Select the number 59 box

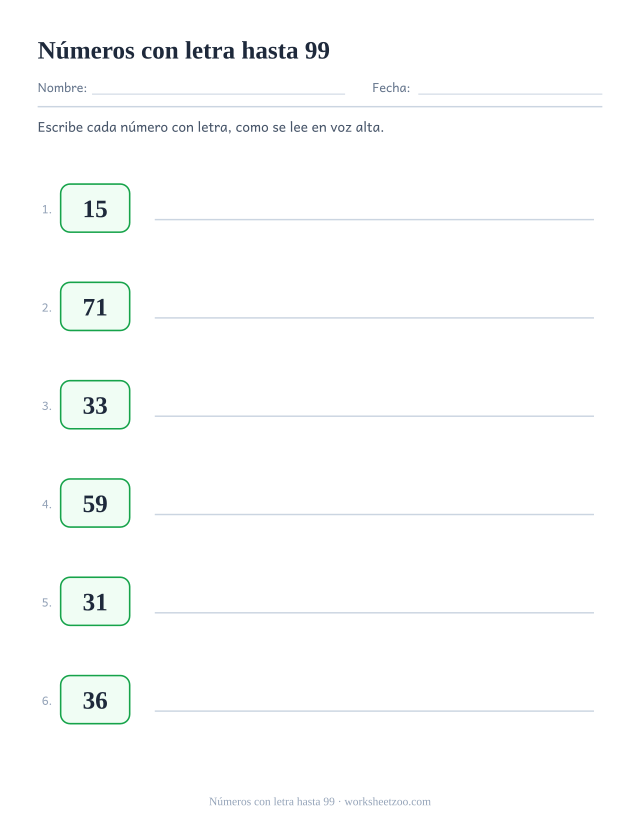point(95,503)
